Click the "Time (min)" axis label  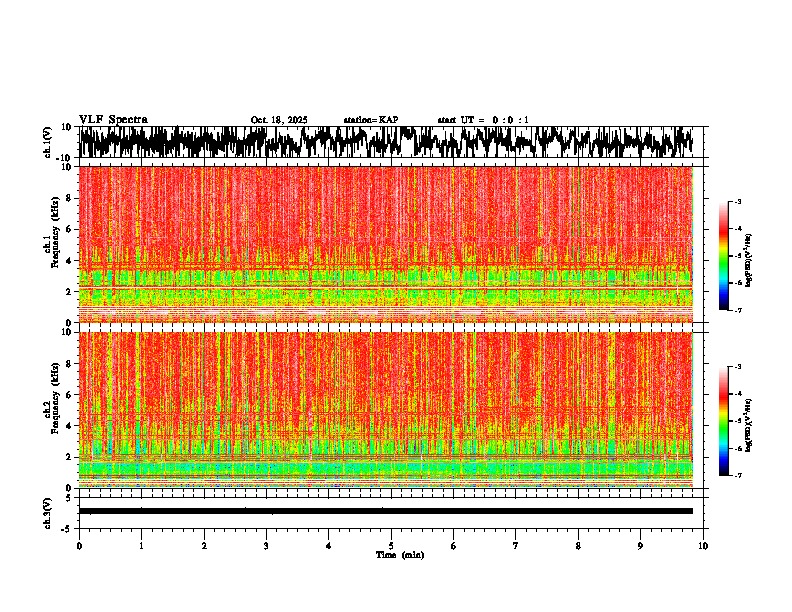pos(400,555)
